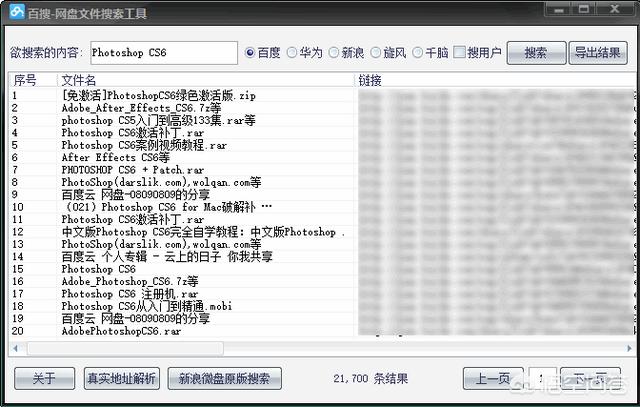Select row AdobePhotoshopCS6.rar
This screenshot has width=640, height=407.
[x=322, y=331]
